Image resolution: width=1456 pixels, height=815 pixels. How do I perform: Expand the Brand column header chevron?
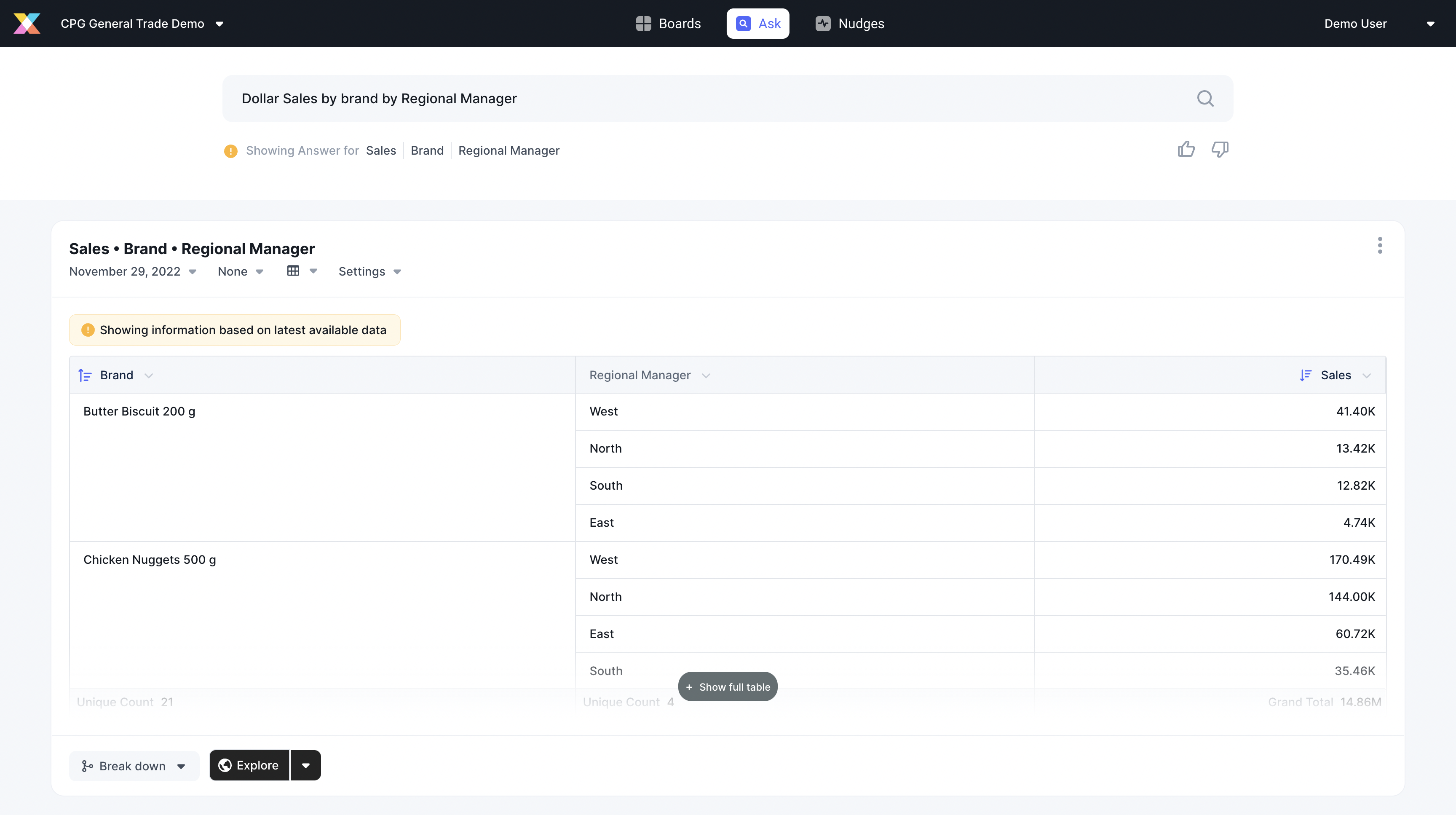point(149,376)
